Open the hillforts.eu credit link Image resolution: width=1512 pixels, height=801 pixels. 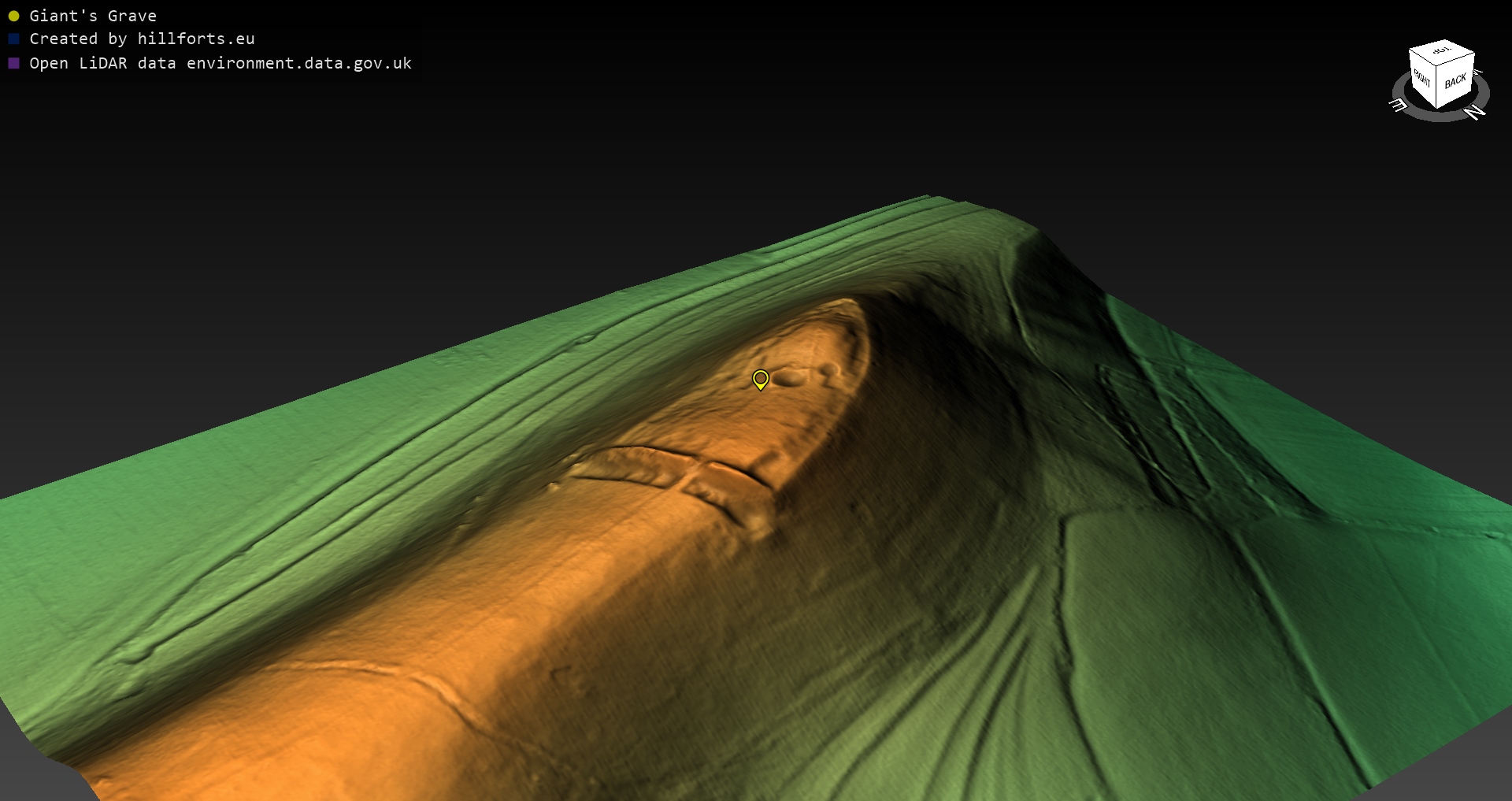(195, 39)
